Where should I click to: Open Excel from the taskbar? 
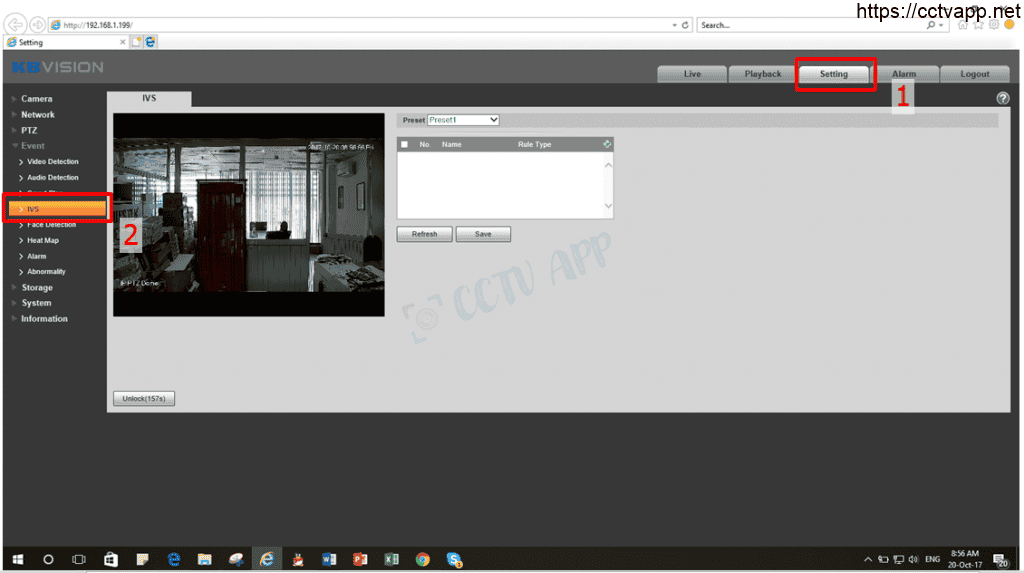pos(392,559)
